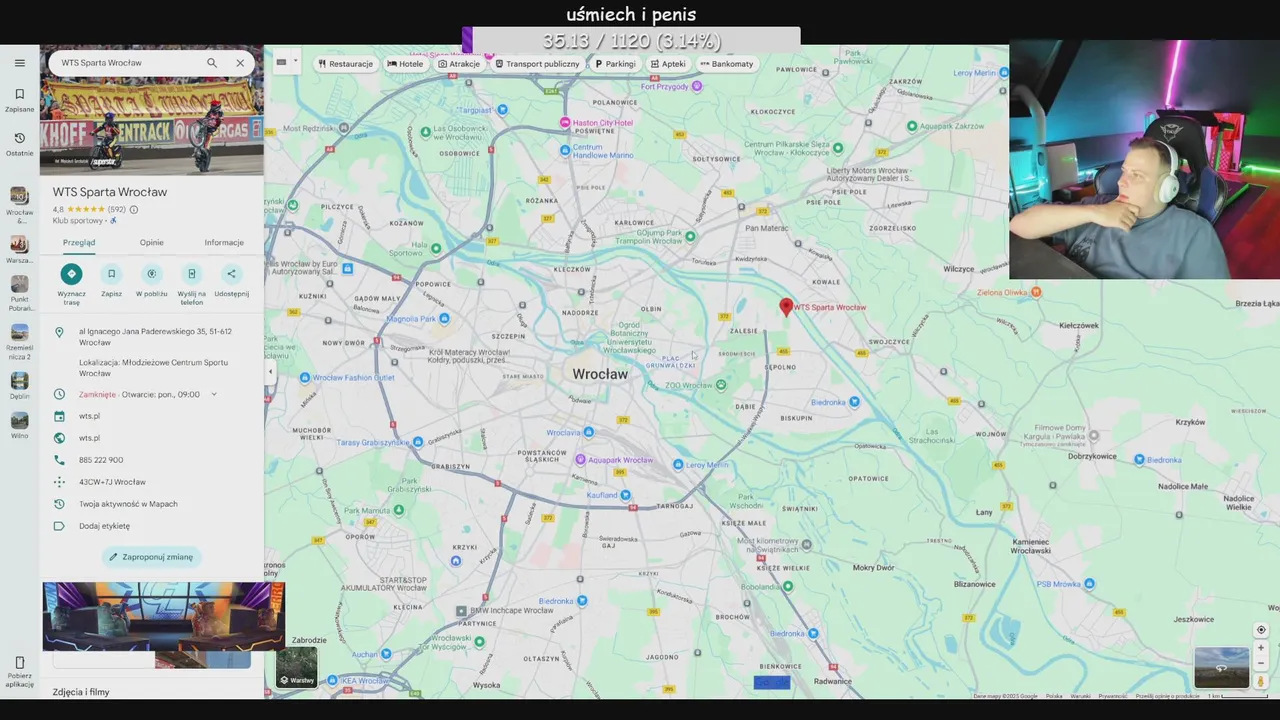1280x720 pixels.
Task: Select the Parkingi filter chip
Action: tap(614, 64)
